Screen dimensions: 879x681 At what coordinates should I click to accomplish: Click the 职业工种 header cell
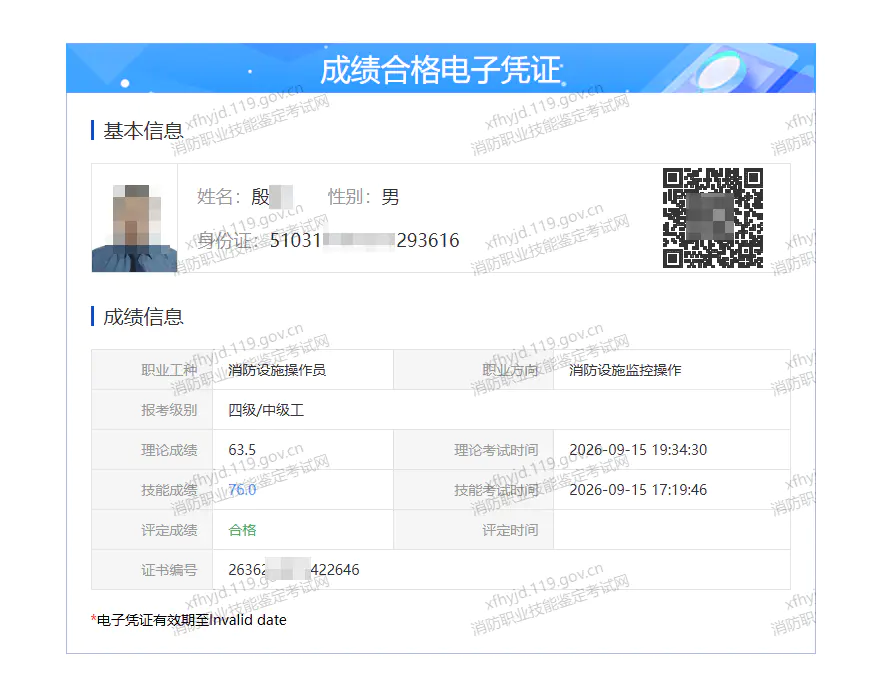[x=152, y=370]
